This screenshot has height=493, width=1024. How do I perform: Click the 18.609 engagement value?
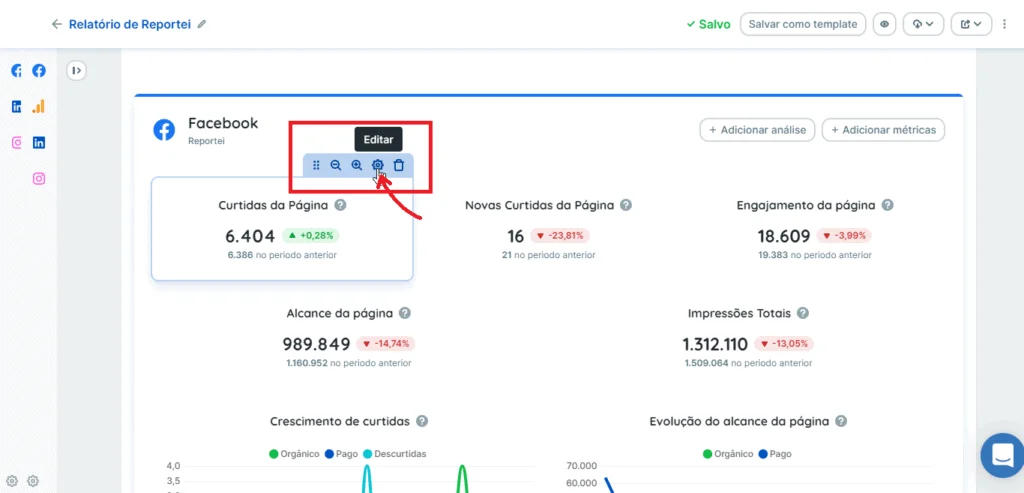(x=784, y=236)
